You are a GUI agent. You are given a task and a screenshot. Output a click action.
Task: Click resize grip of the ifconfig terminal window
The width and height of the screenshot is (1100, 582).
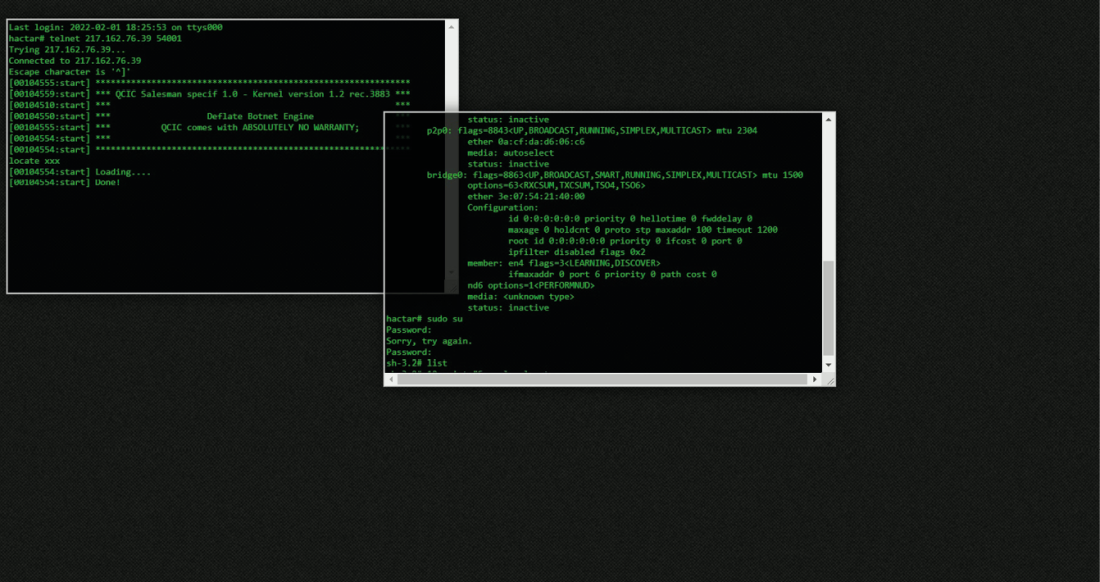pos(829,380)
